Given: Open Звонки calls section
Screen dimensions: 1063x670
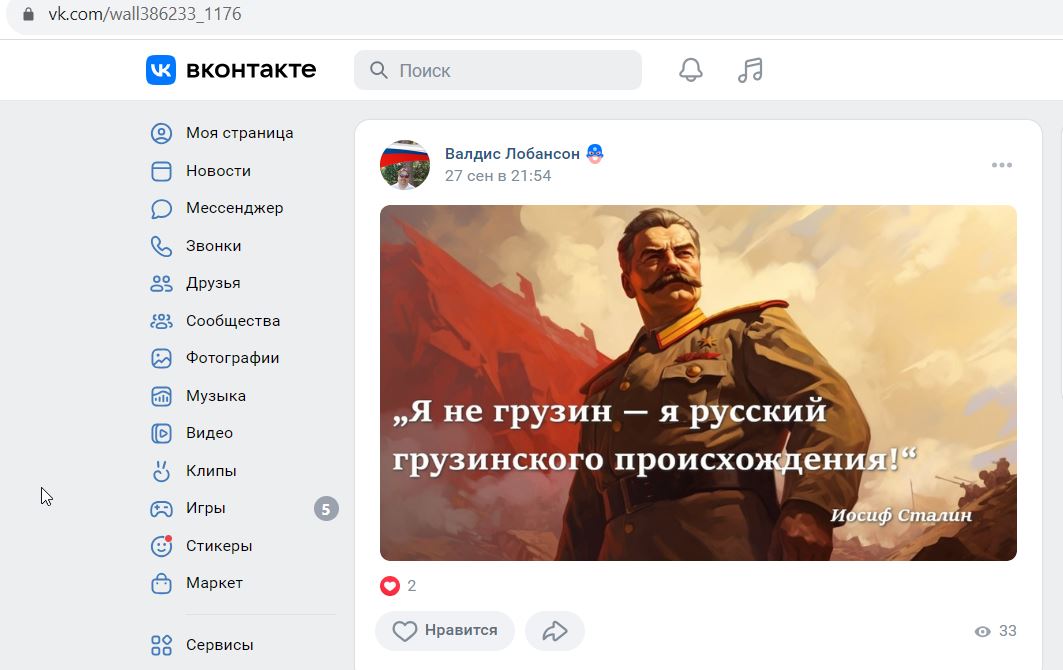Looking at the screenshot, I should tap(196, 246).
